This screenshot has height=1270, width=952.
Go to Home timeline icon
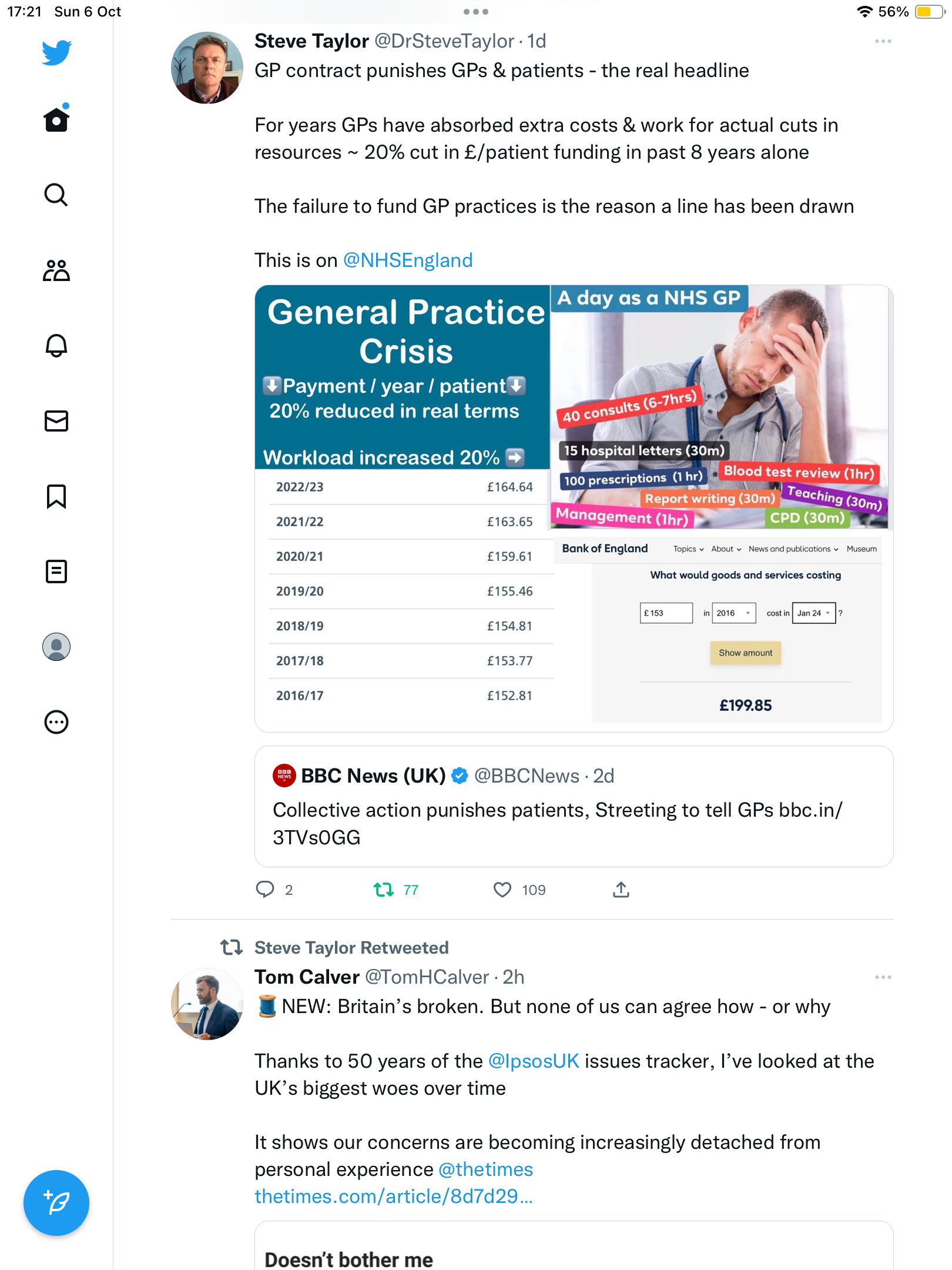[x=56, y=119]
